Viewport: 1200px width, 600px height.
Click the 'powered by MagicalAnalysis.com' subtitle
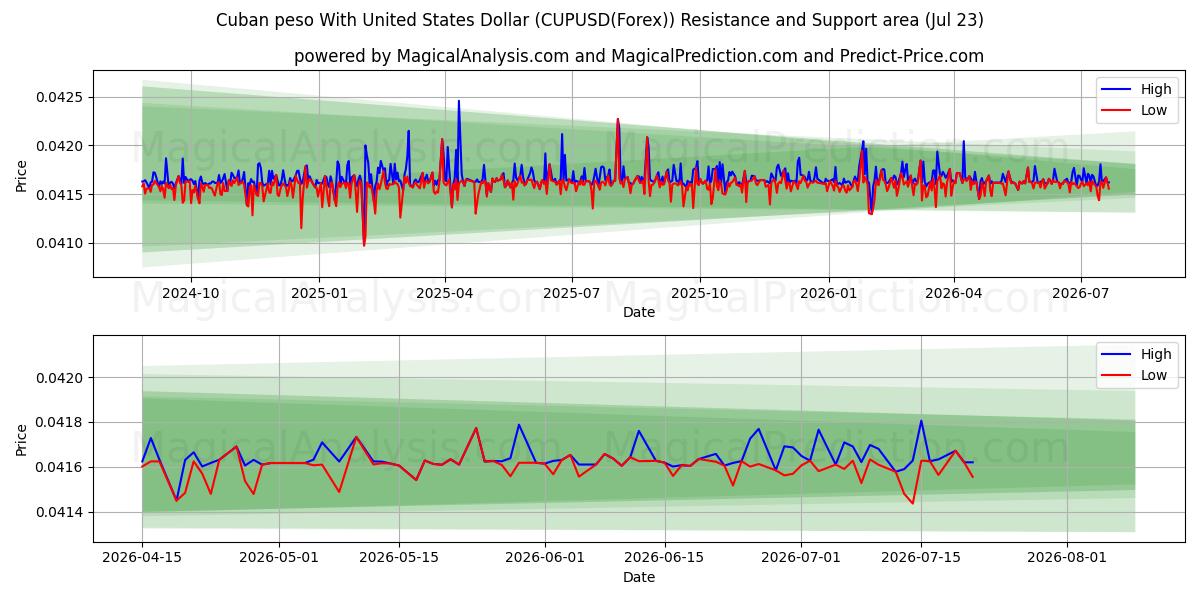pyautogui.click(x=639, y=56)
